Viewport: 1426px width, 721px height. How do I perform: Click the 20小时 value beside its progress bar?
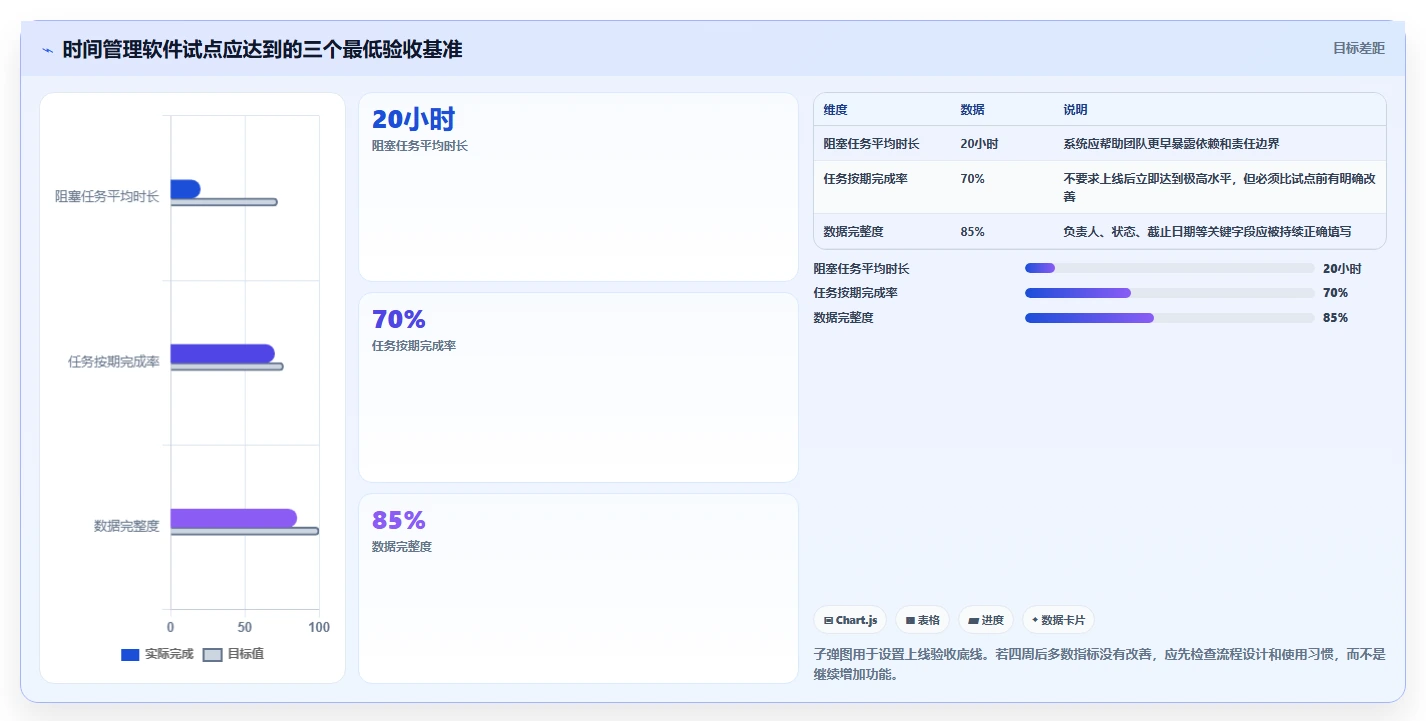[x=1342, y=269]
